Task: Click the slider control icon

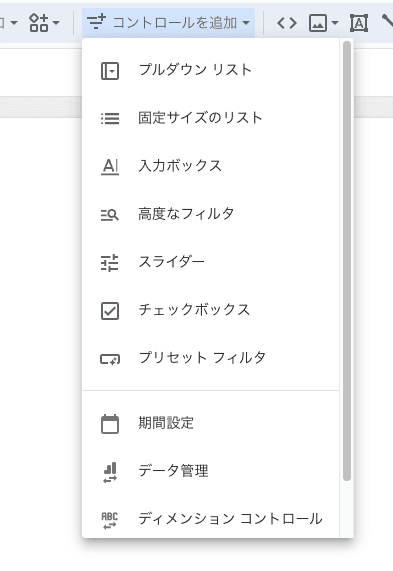Action: point(110,263)
